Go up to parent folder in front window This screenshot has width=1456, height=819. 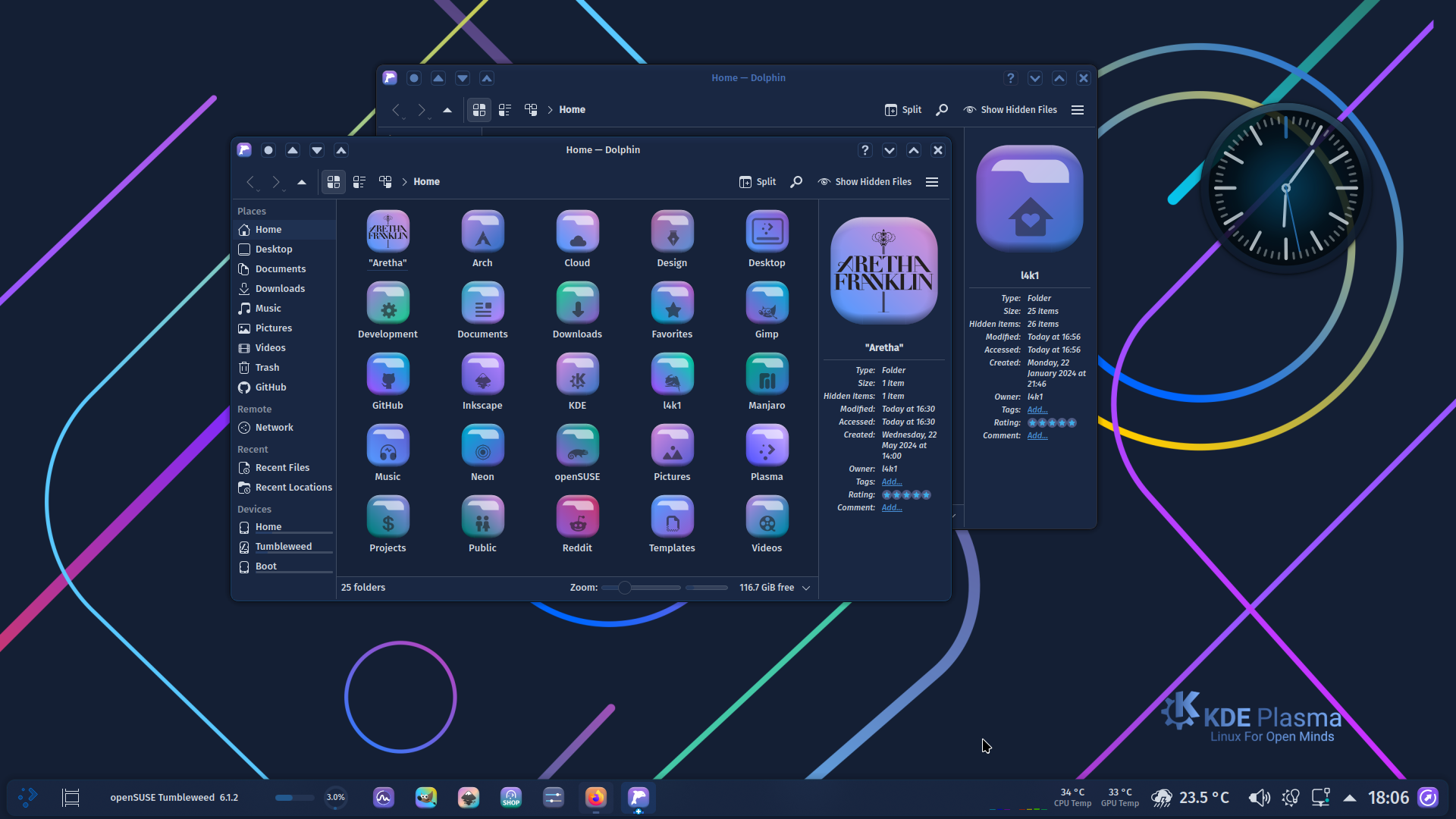tap(302, 182)
